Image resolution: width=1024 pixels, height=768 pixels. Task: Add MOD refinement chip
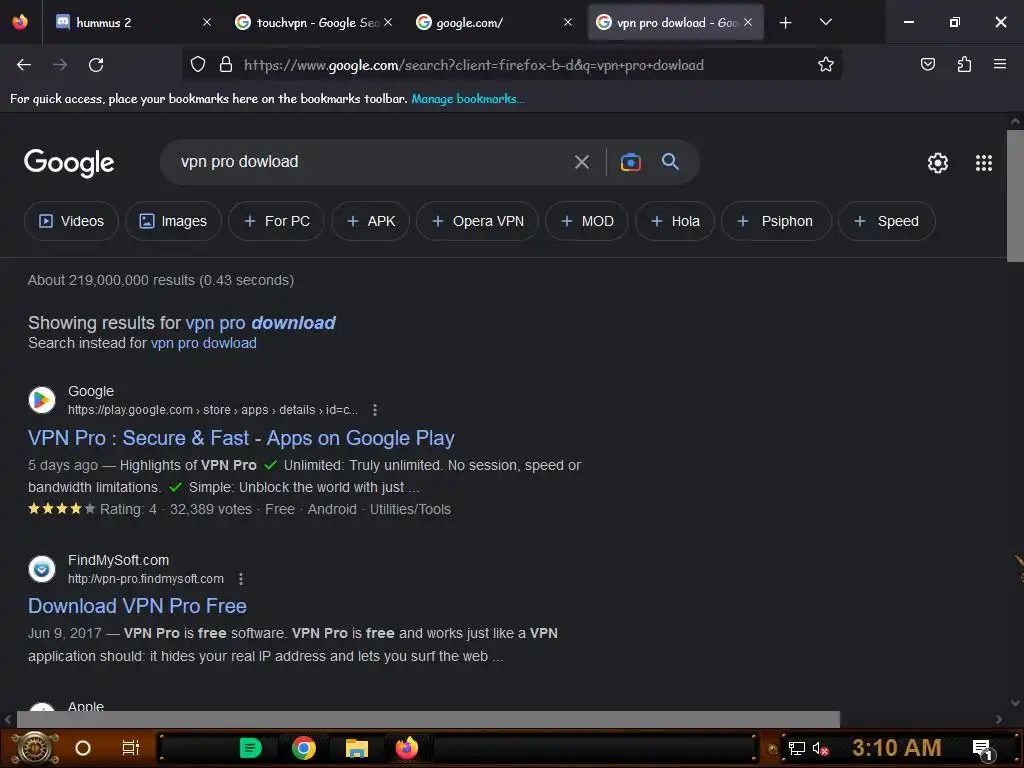point(587,221)
